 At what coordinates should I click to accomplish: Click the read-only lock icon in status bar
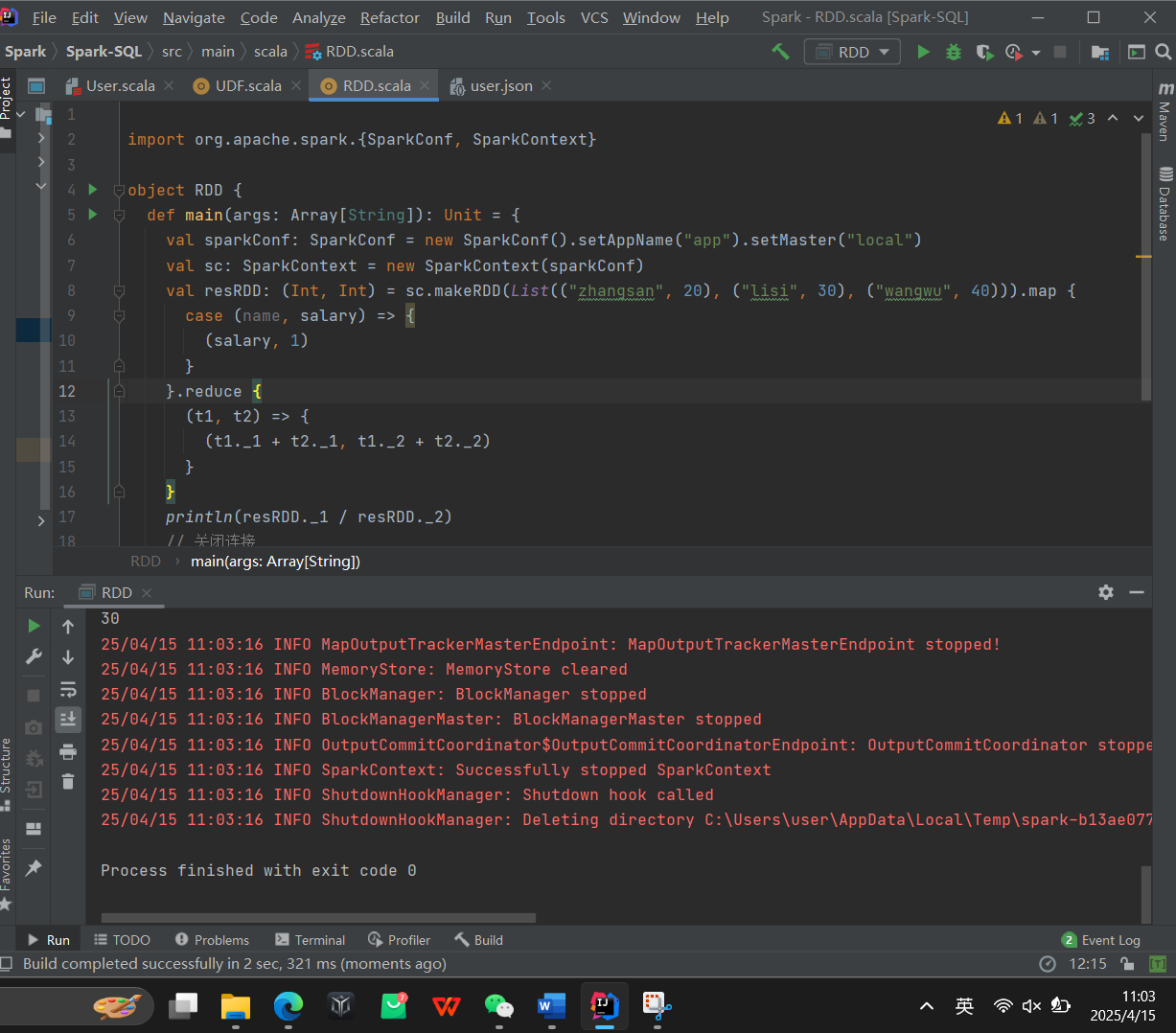pyautogui.click(x=1127, y=964)
